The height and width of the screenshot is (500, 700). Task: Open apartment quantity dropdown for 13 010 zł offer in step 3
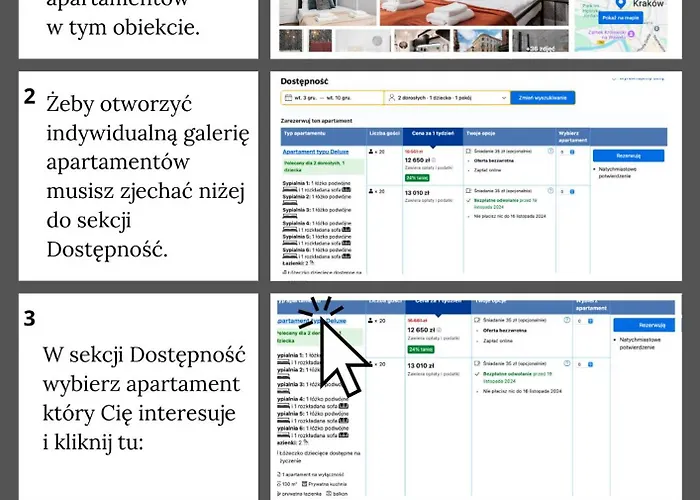[585, 364]
